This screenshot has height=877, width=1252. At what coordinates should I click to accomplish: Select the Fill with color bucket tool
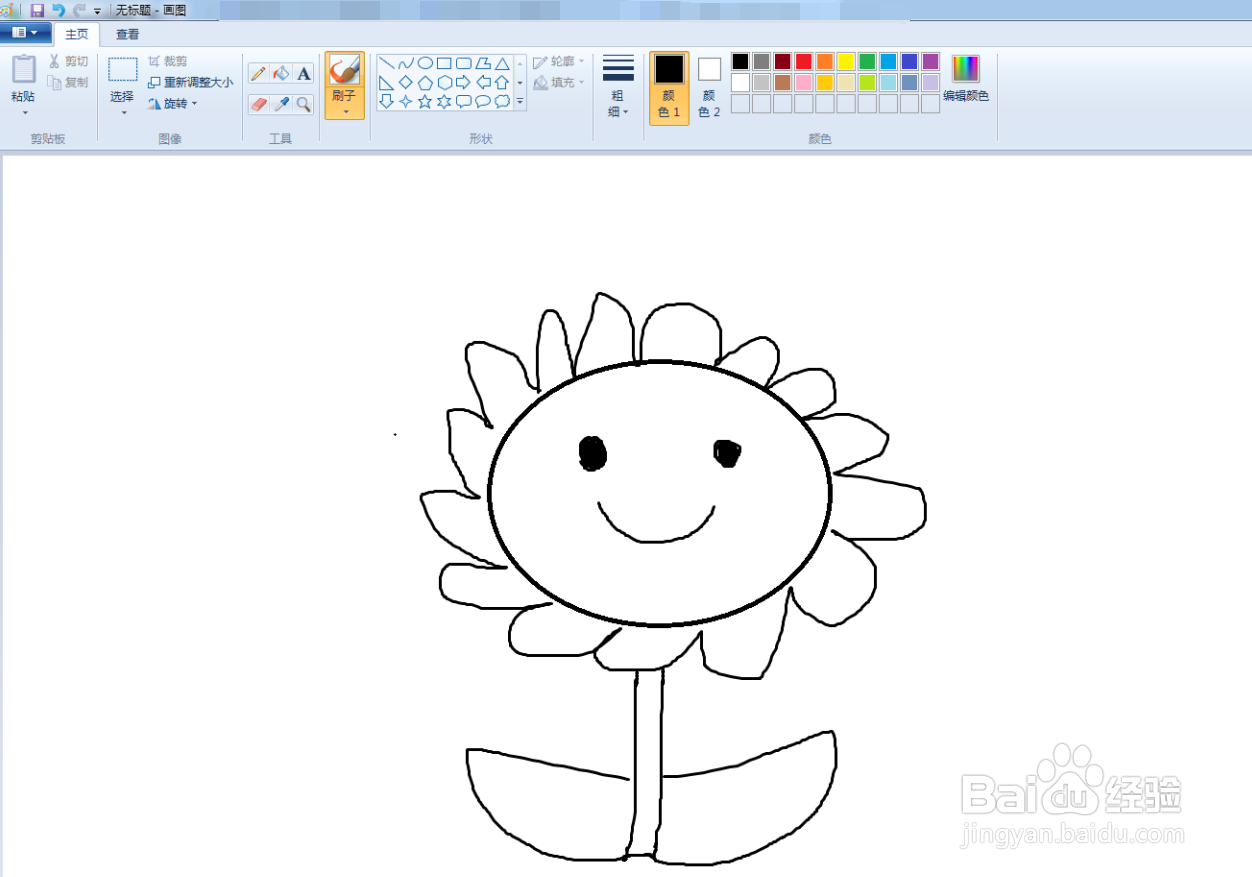[281, 73]
